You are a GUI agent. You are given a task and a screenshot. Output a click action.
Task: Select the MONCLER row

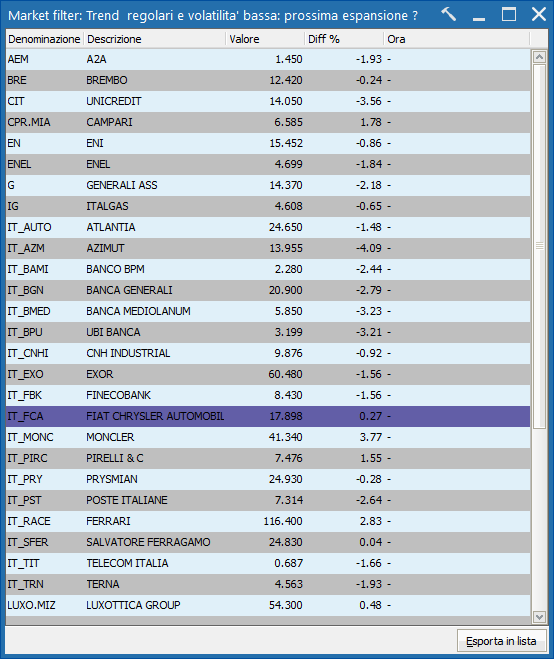click(268, 438)
